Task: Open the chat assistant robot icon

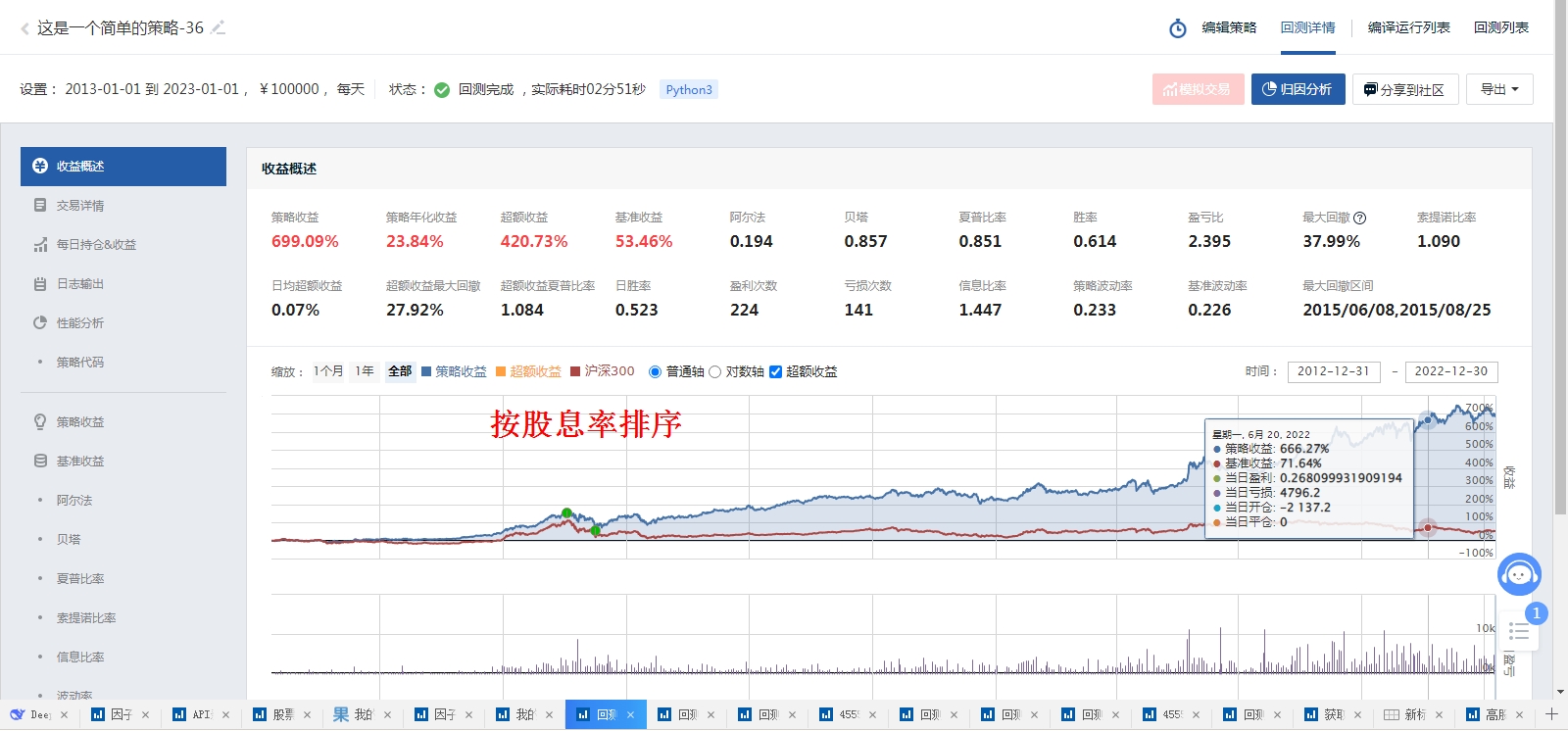Action: (x=1519, y=574)
